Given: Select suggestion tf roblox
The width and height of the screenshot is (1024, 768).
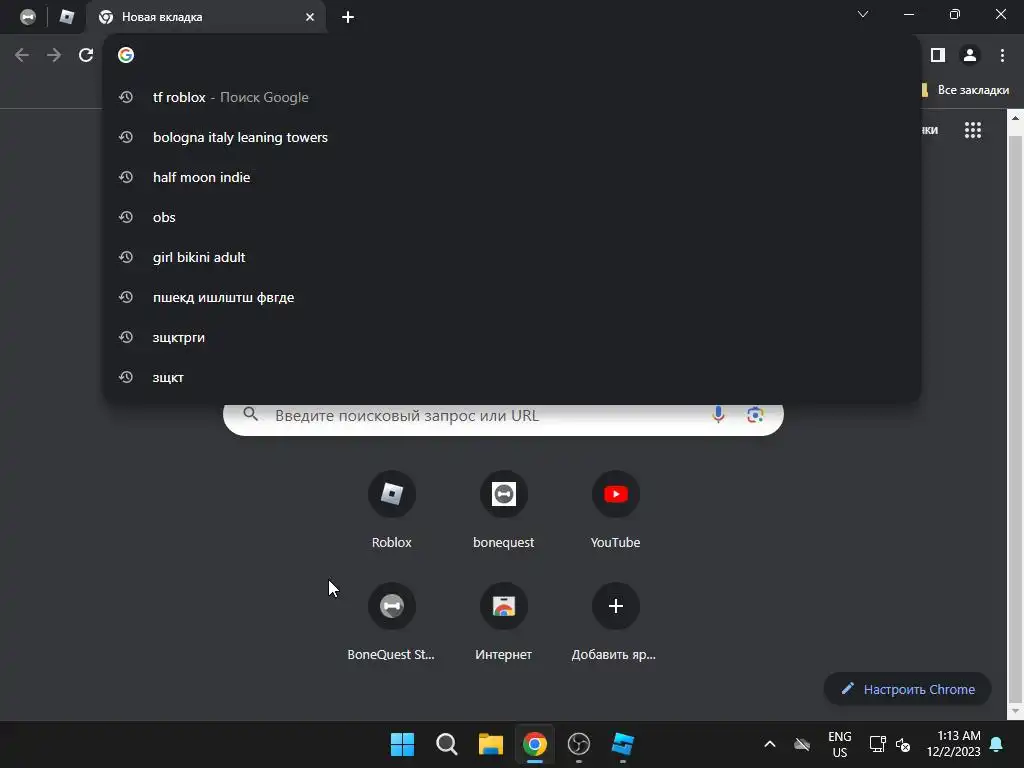Looking at the screenshot, I should click(x=512, y=97).
